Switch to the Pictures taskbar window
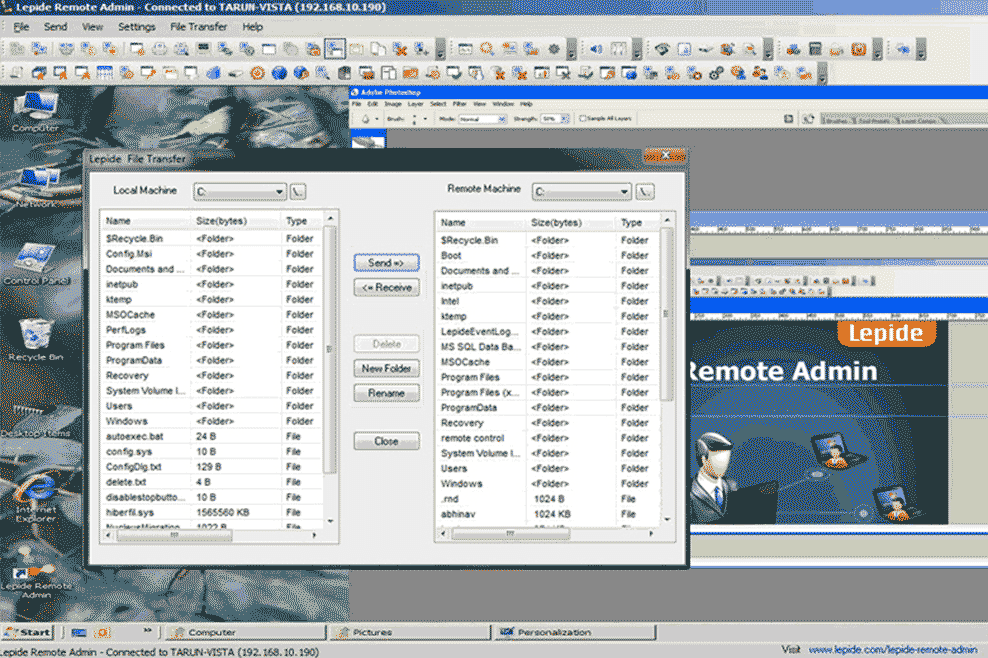The width and height of the screenshot is (988, 658). point(411,632)
